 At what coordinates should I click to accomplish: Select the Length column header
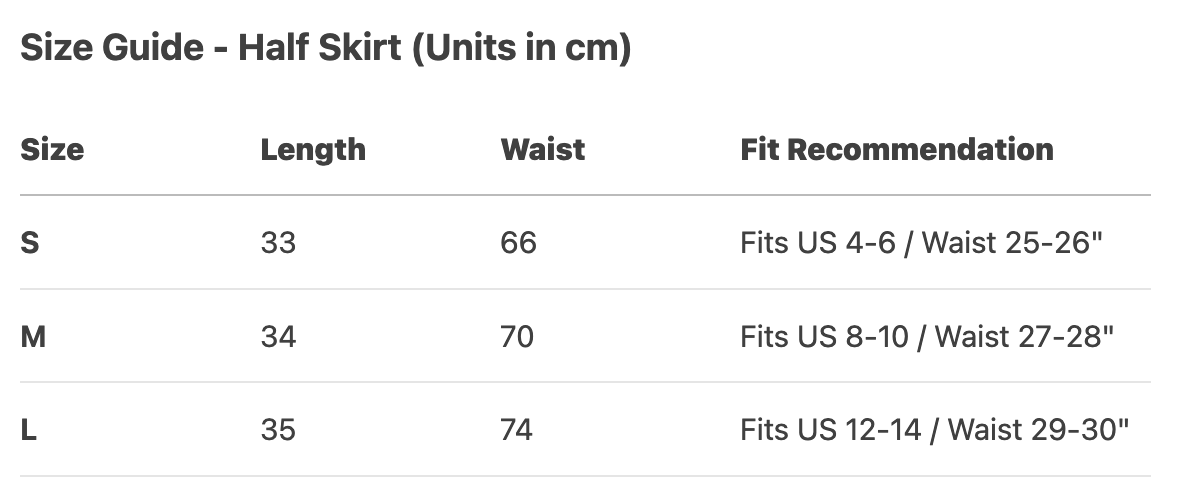313,150
